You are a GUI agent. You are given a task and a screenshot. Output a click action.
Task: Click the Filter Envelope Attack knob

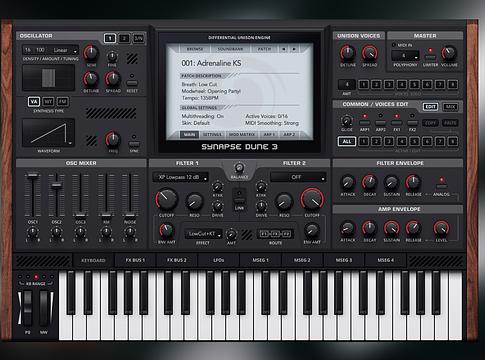click(348, 183)
